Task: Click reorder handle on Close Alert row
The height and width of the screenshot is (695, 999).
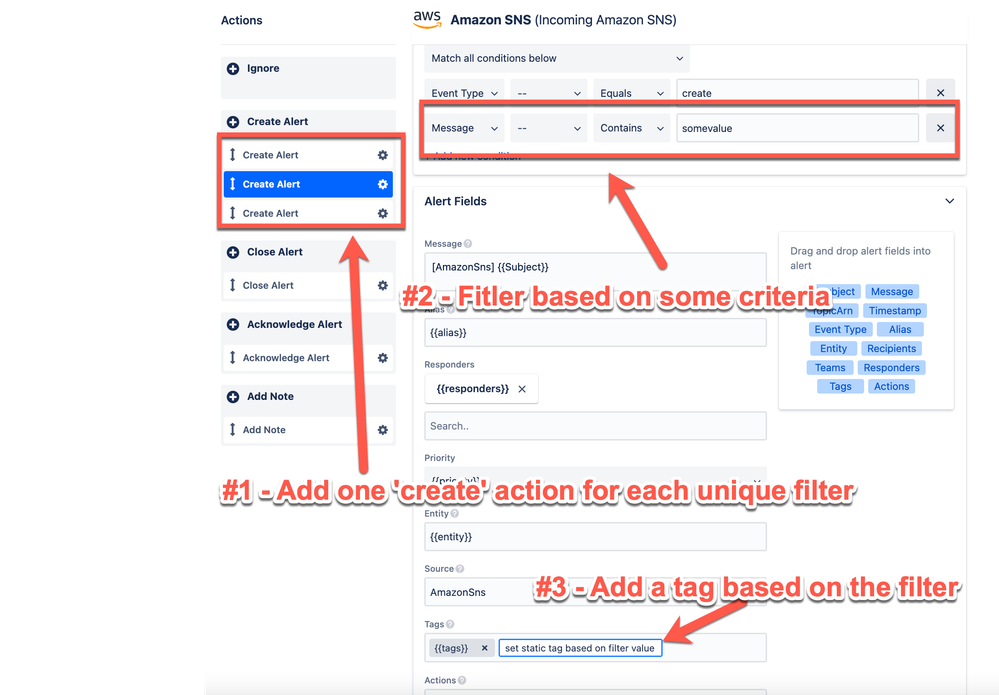Action: tap(233, 285)
